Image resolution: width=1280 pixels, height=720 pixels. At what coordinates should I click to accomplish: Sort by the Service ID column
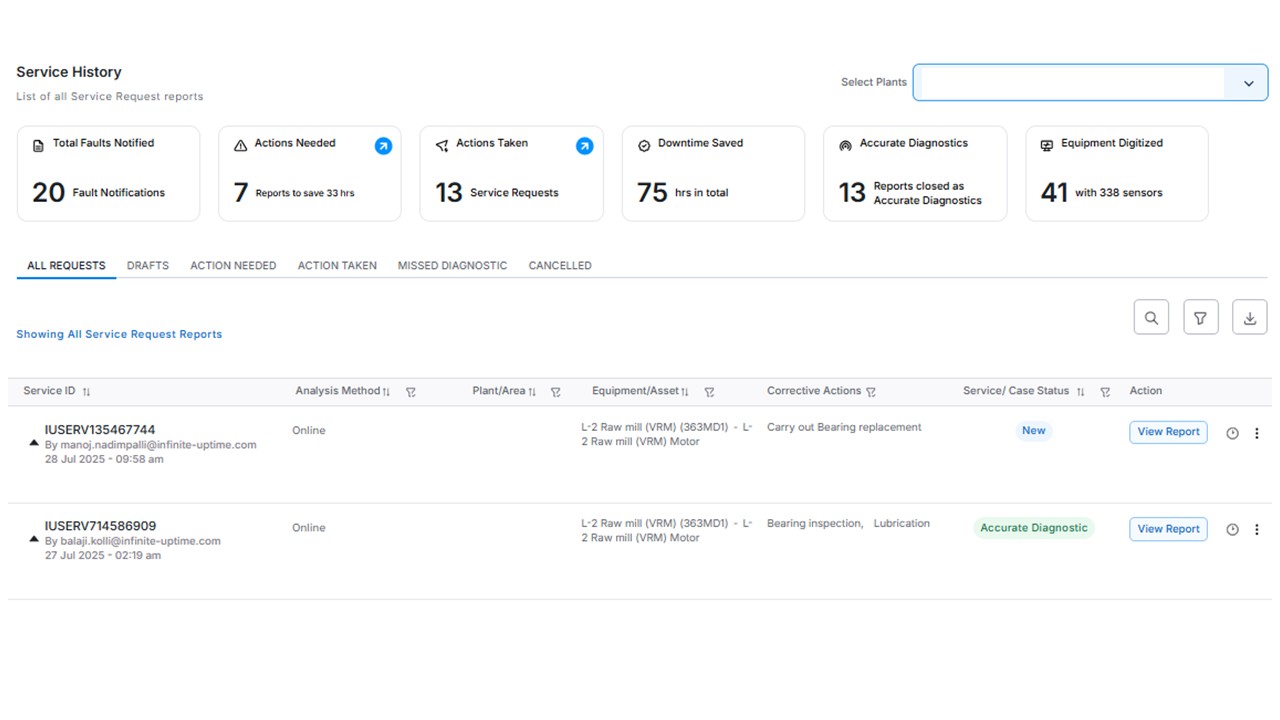[86, 392]
